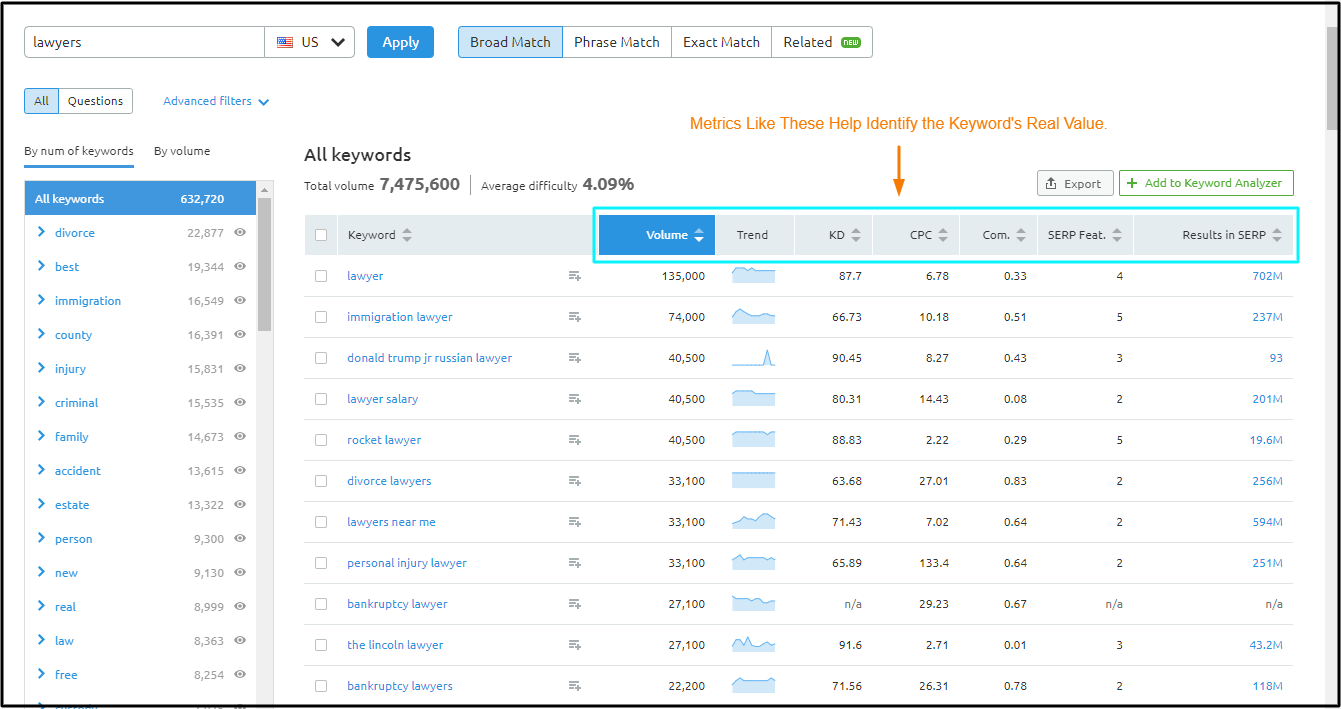Select the By volume grouping tab
Screen dimensions: 1341x709
click(182, 151)
